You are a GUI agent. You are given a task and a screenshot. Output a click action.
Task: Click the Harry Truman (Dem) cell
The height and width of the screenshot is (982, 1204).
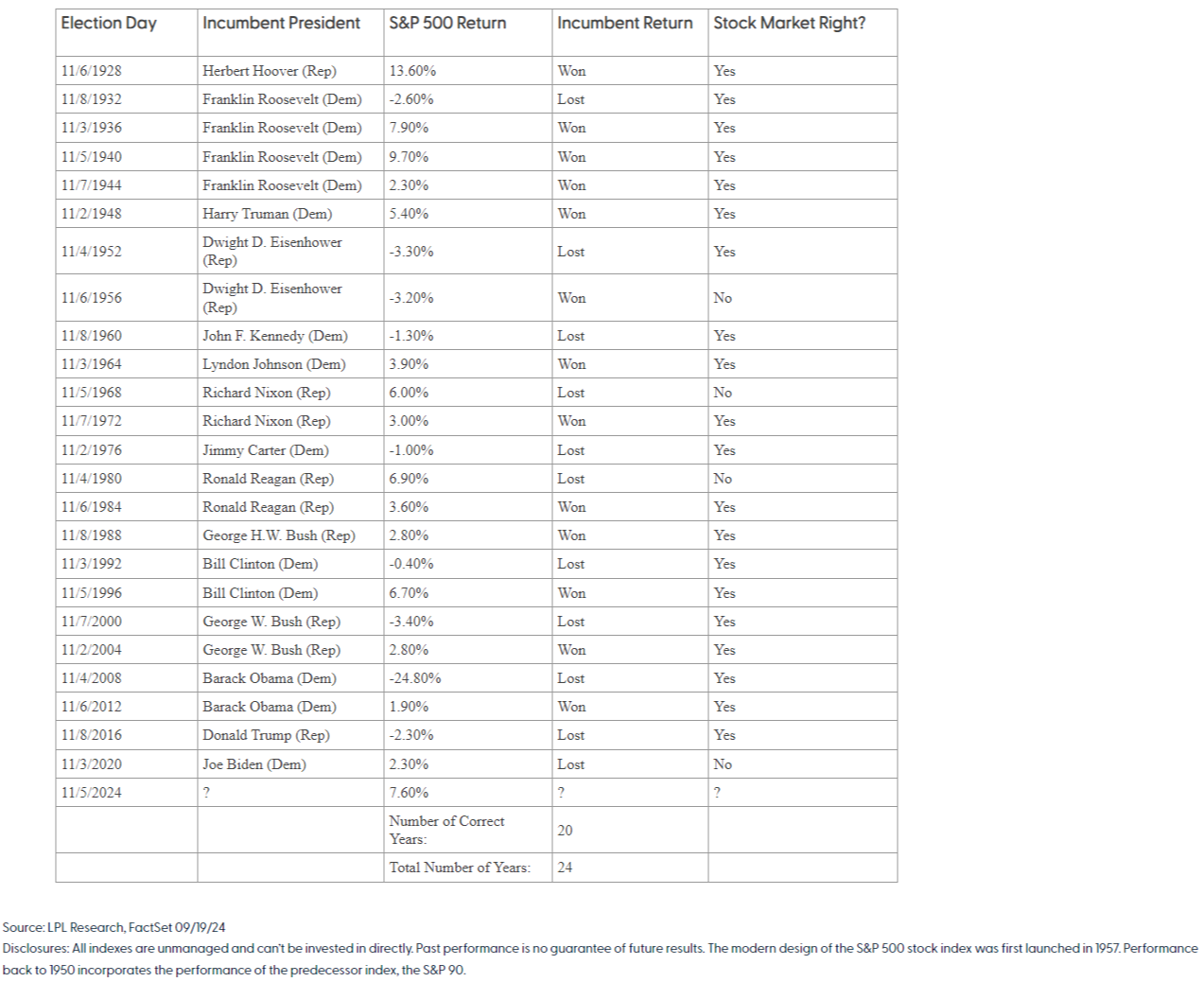click(x=267, y=214)
